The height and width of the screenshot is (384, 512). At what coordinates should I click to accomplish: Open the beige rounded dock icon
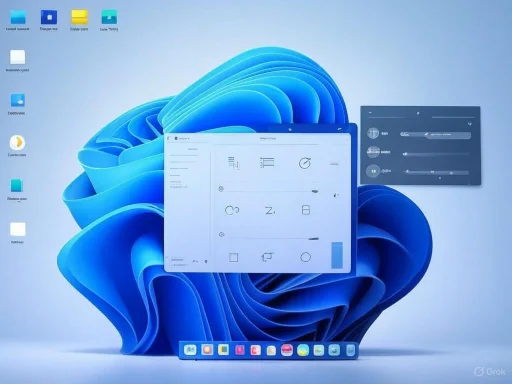click(x=271, y=350)
